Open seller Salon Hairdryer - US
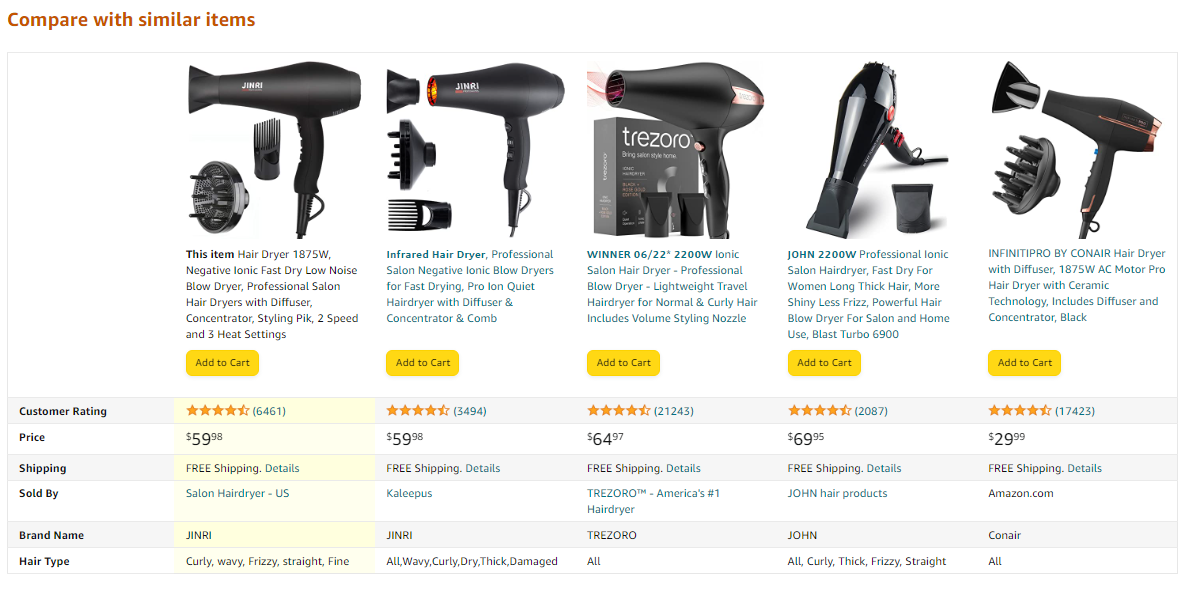The image size is (1193, 596). point(237,493)
